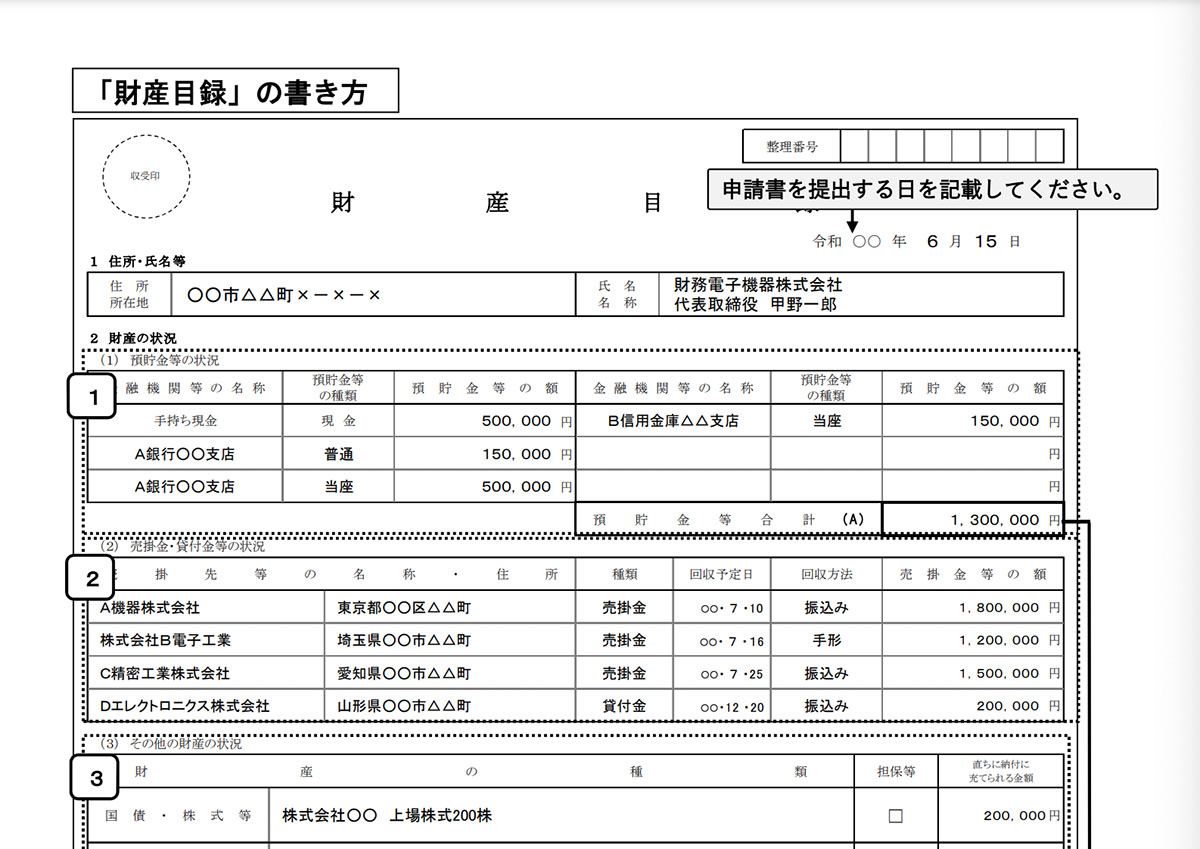This screenshot has height=849, width=1200.
Task: Click the 150,000 amount for B信用金庫△△支店
Action: point(1005,421)
